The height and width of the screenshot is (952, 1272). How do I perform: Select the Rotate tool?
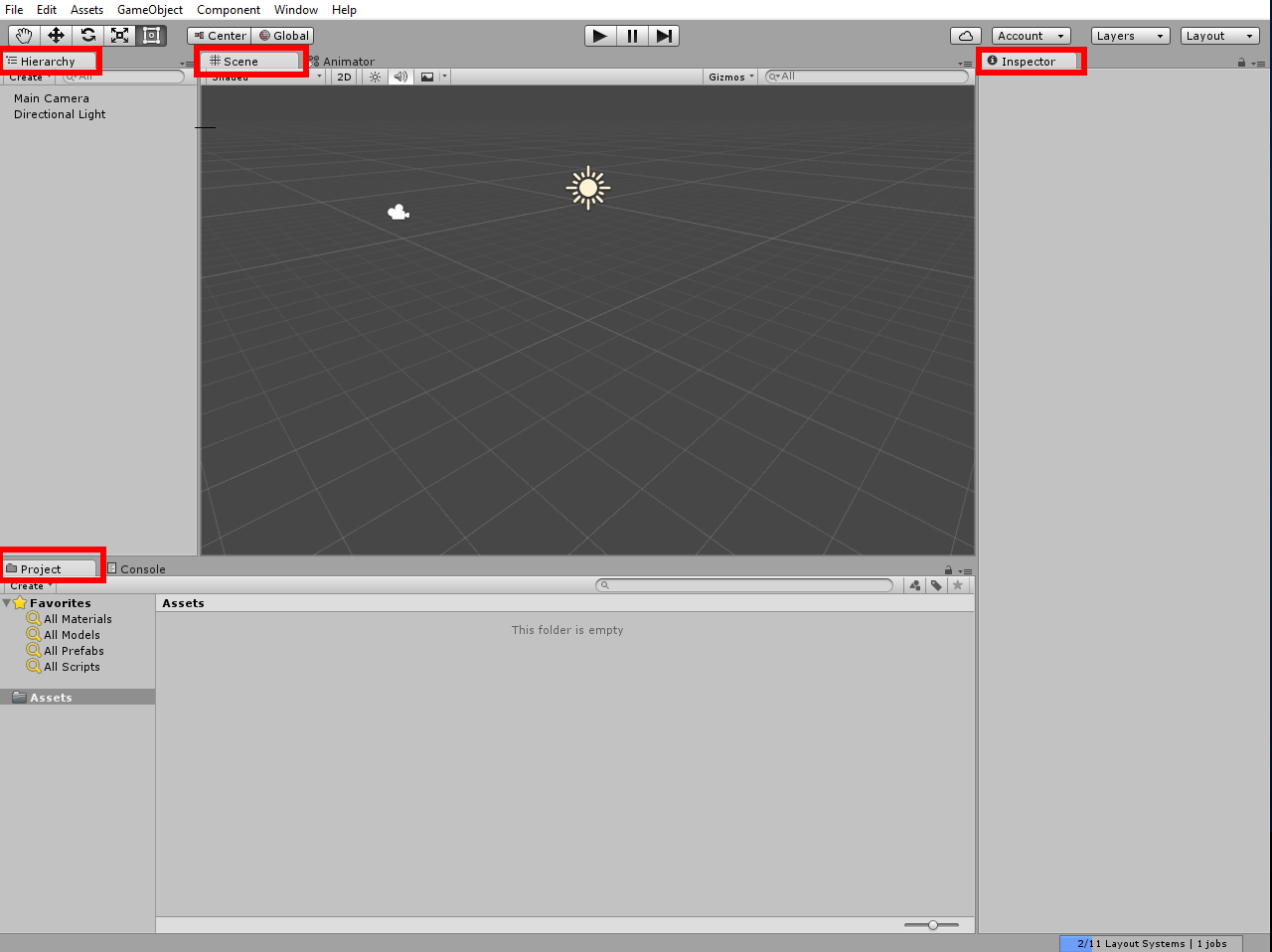tap(87, 35)
